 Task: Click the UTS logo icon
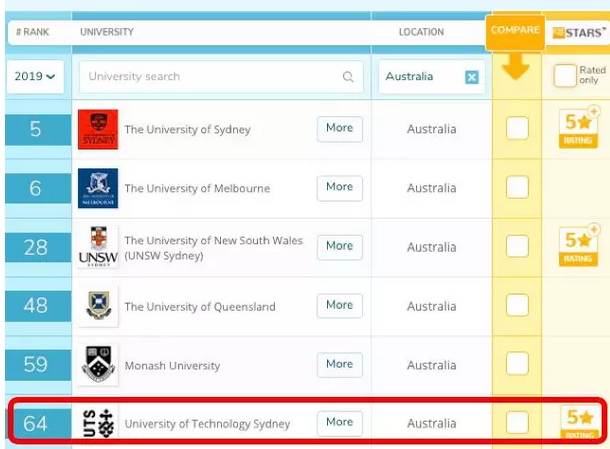pyautogui.click(x=98, y=423)
